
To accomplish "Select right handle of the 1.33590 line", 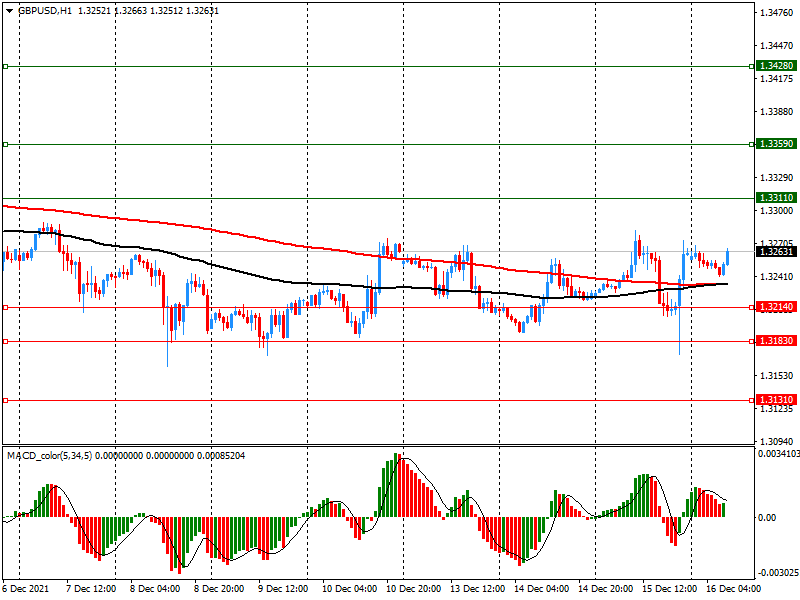I will 752,145.
